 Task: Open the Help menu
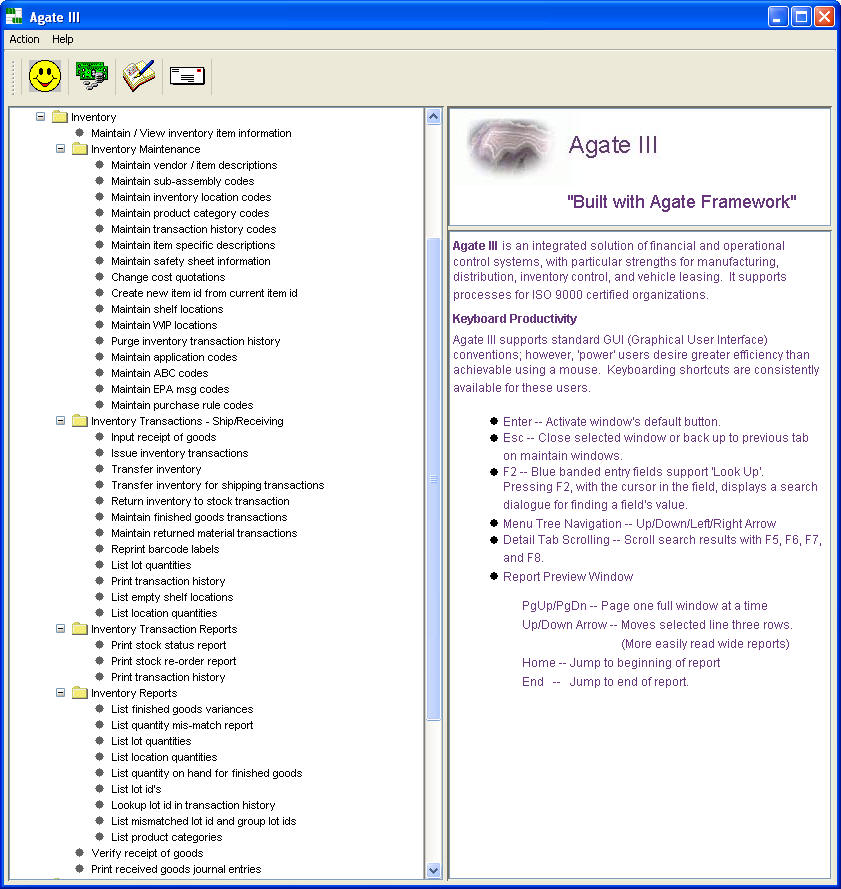point(62,39)
